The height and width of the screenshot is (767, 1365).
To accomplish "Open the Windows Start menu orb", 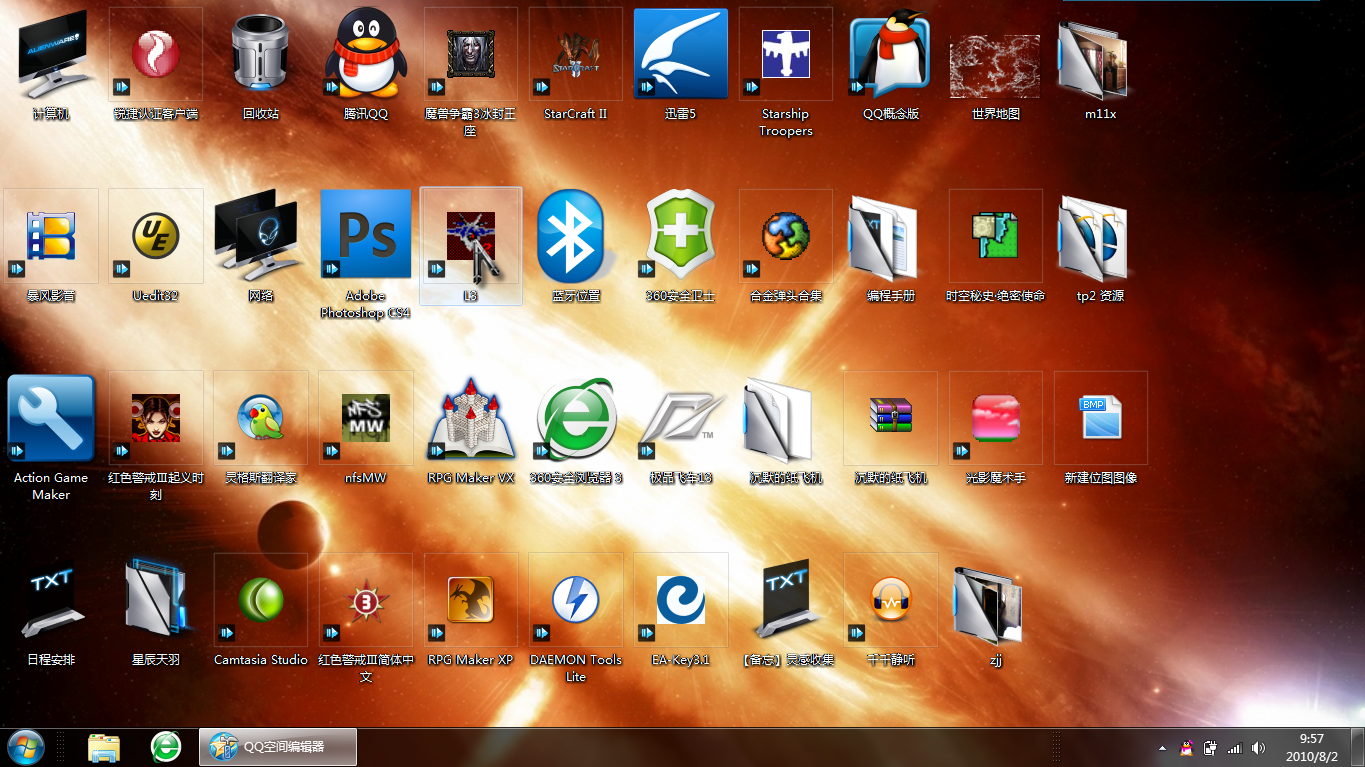I will [x=27, y=747].
